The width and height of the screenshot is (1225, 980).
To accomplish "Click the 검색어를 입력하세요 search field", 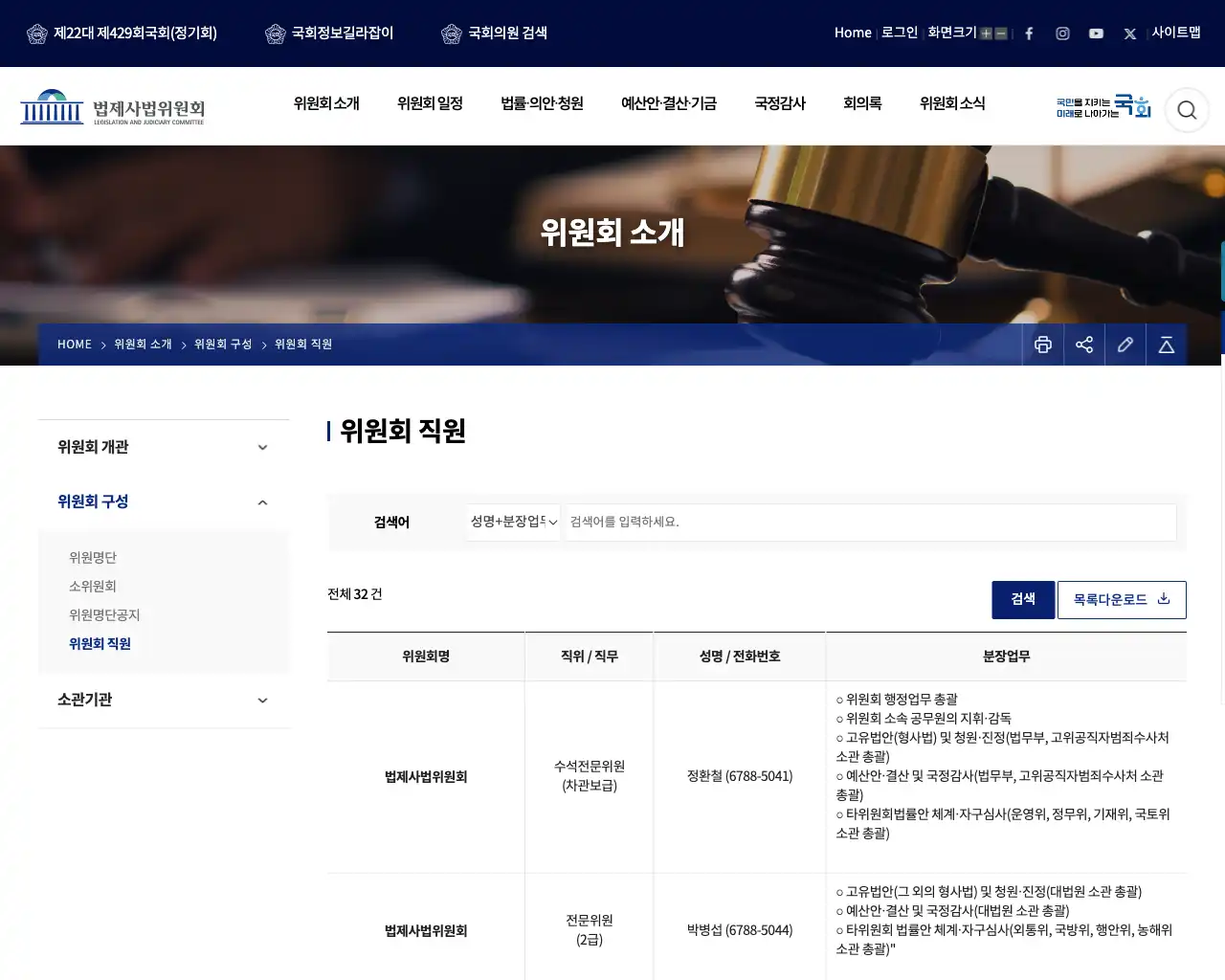I will pos(871,522).
